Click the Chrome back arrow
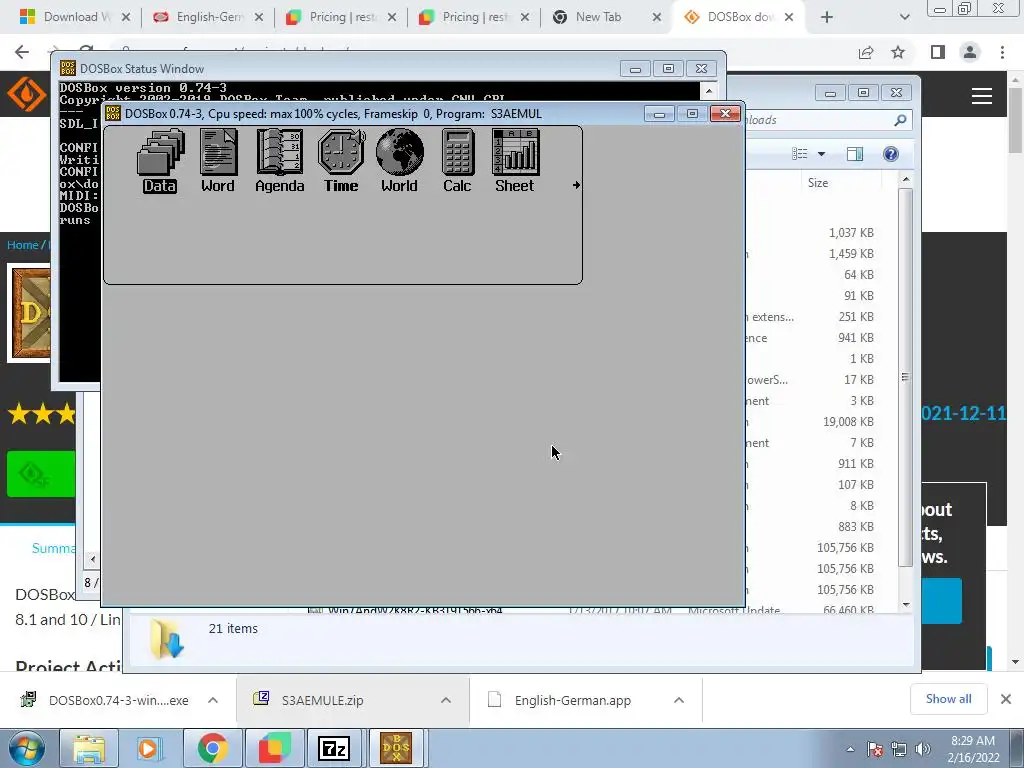The image size is (1024, 768). point(22,52)
